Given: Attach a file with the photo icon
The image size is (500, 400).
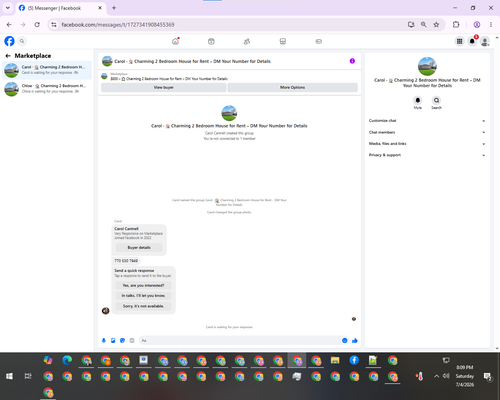Looking at the screenshot, I should (113, 340).
